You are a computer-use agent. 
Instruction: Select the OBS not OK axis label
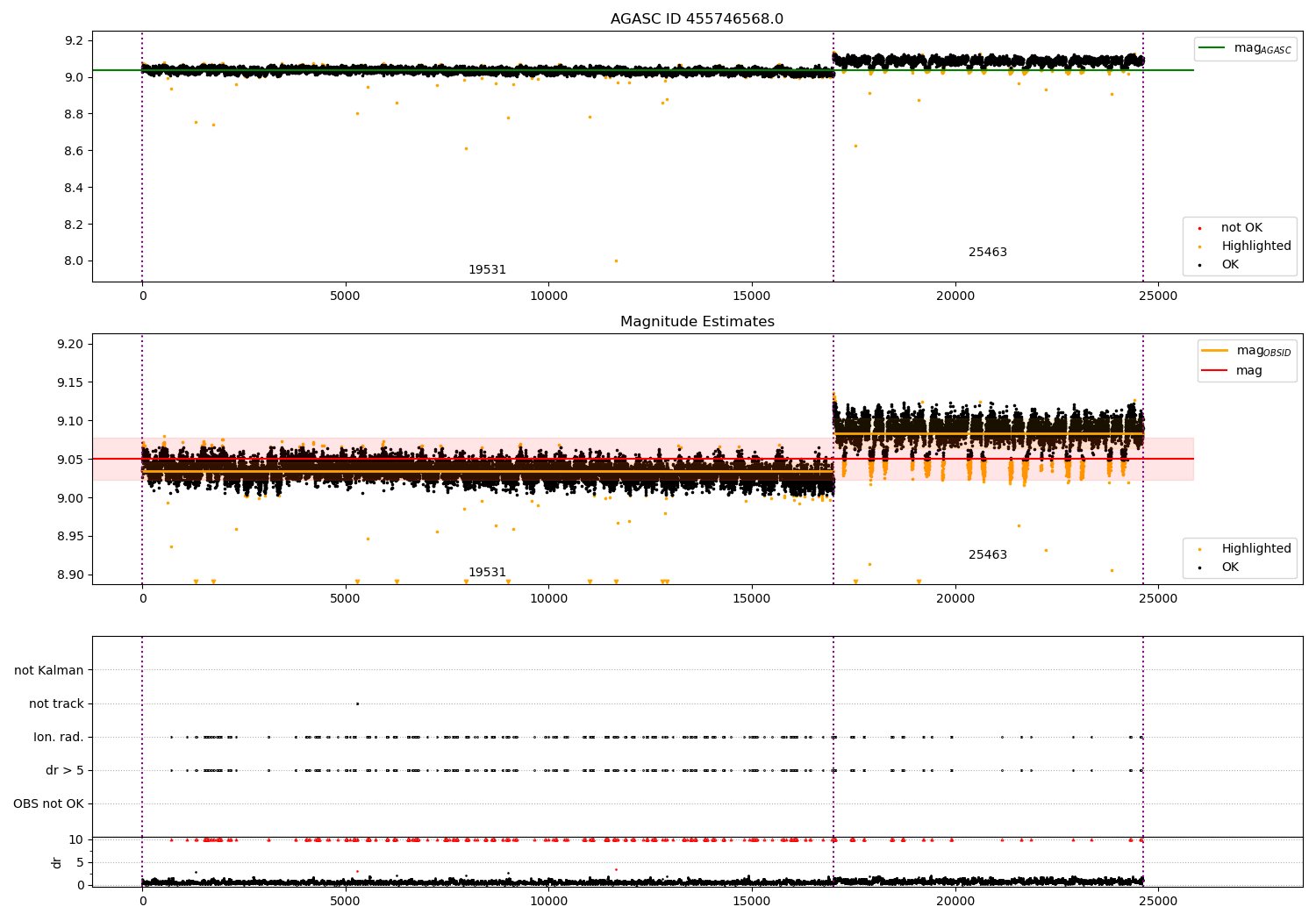(x=48, y=803)
